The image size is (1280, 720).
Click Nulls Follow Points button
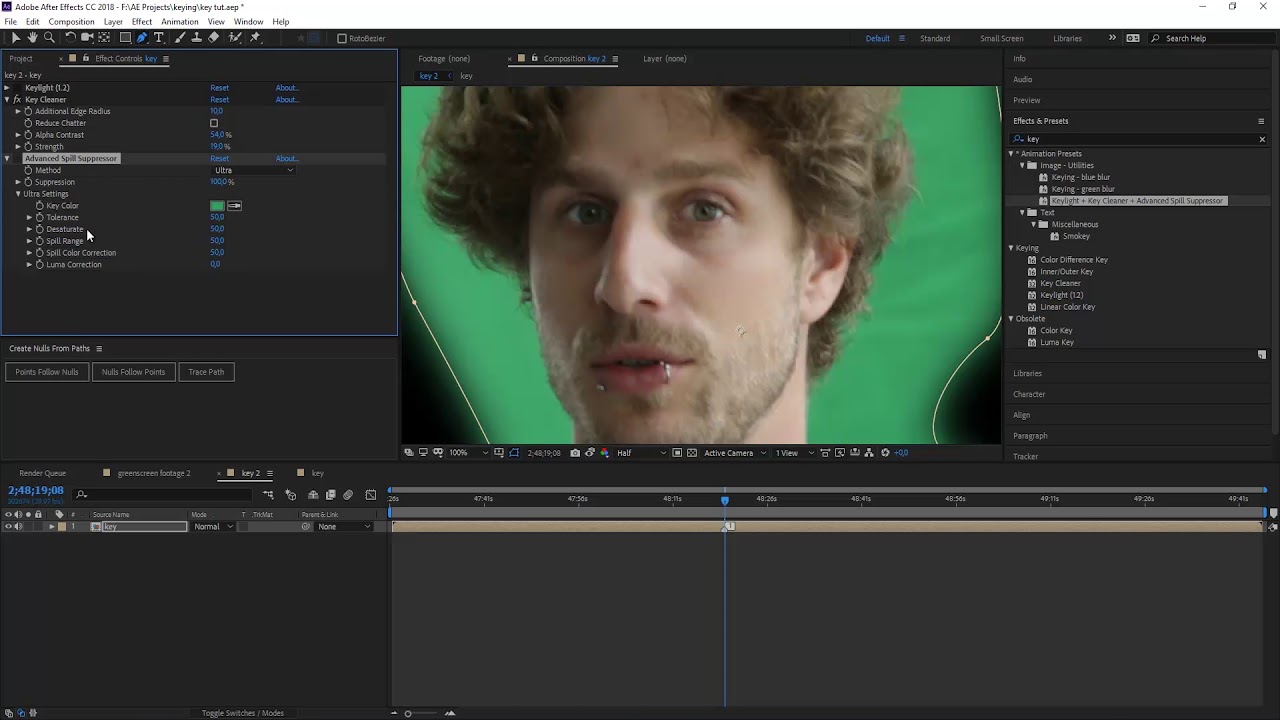pyautogui.click(x=133, y=372)
